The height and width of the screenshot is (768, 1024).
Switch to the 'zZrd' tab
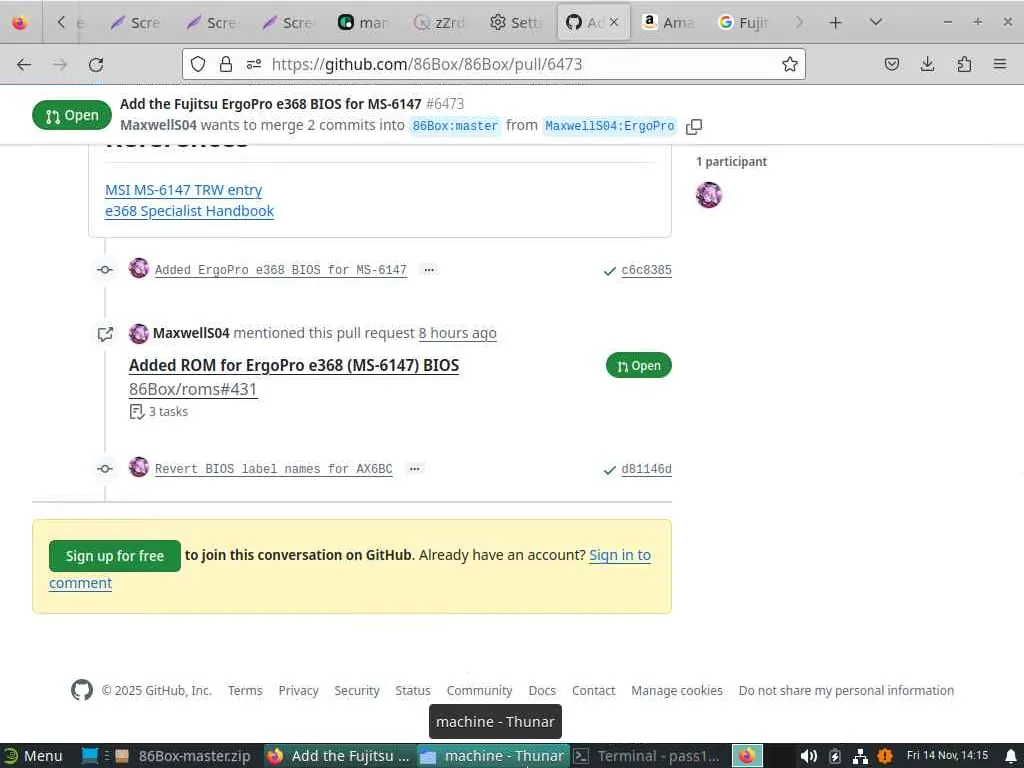pos(440,23)
